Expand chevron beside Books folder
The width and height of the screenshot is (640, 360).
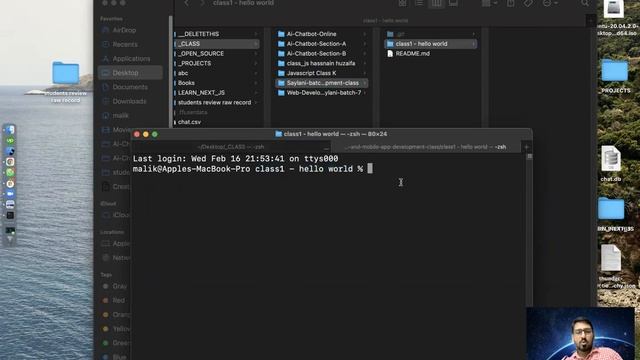pos(256,83)
